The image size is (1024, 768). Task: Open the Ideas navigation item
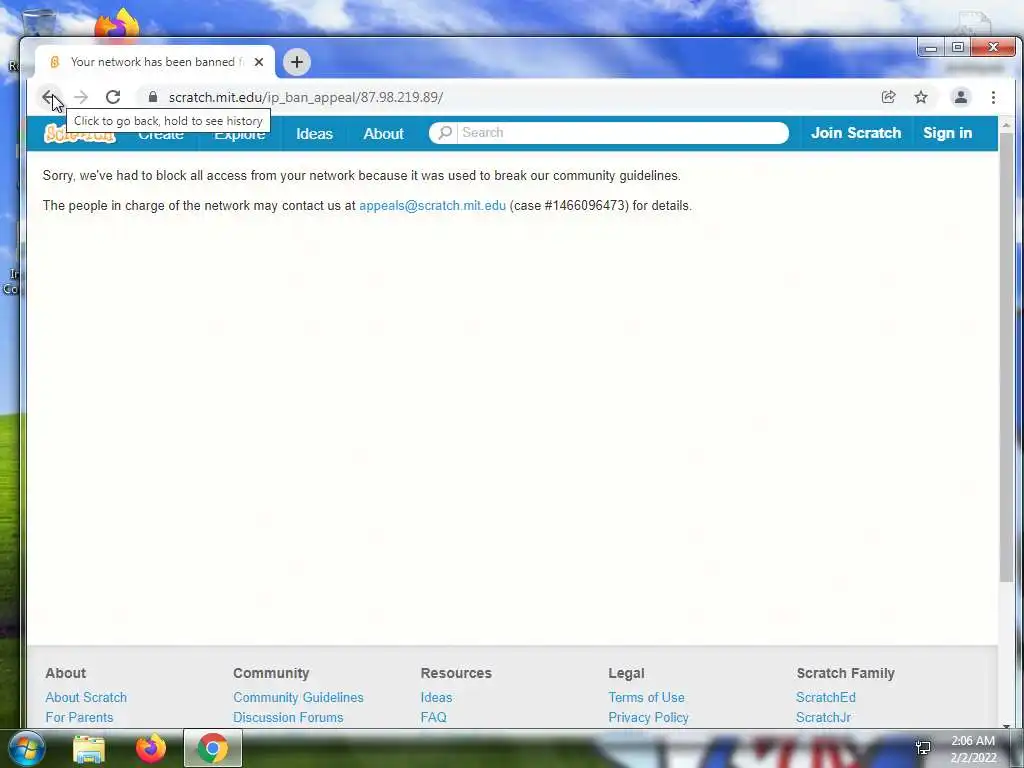tap(314, 134)
